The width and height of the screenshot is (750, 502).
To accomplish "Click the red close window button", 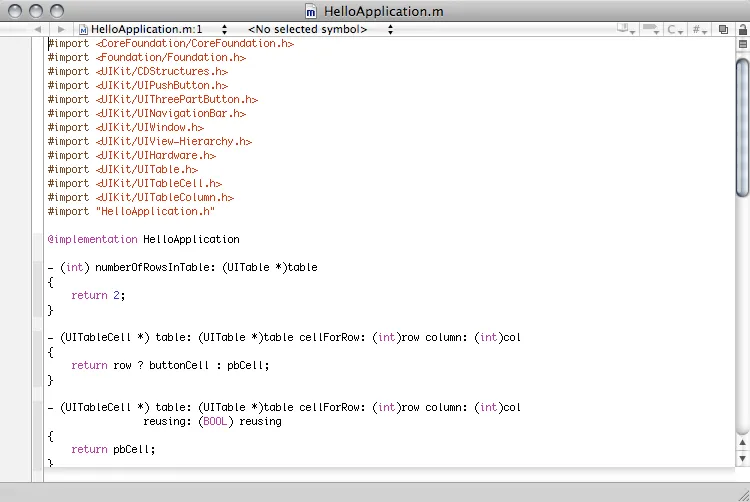I will click(15, 11).
